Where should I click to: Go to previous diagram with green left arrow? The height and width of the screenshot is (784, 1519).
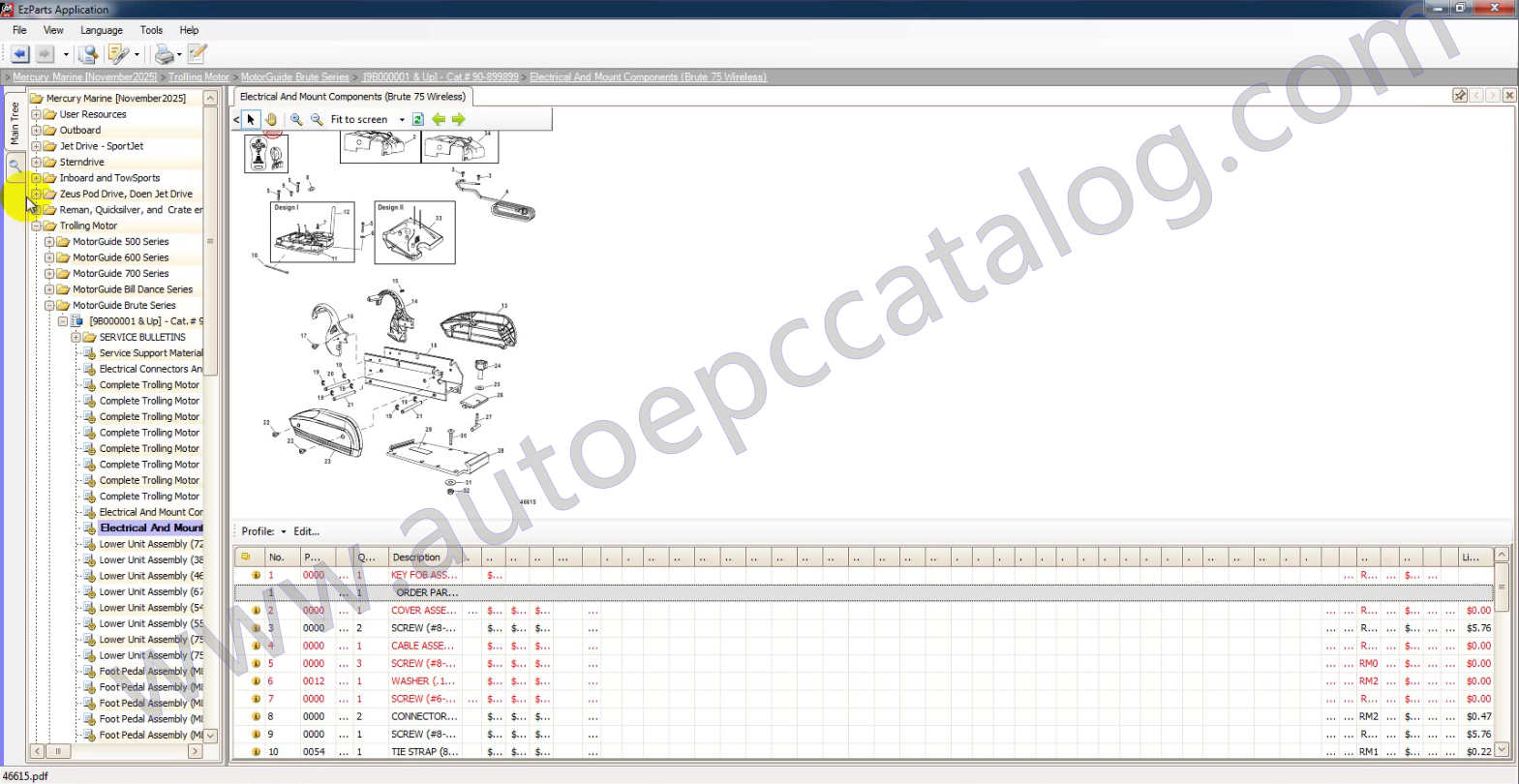click(439, 119)
